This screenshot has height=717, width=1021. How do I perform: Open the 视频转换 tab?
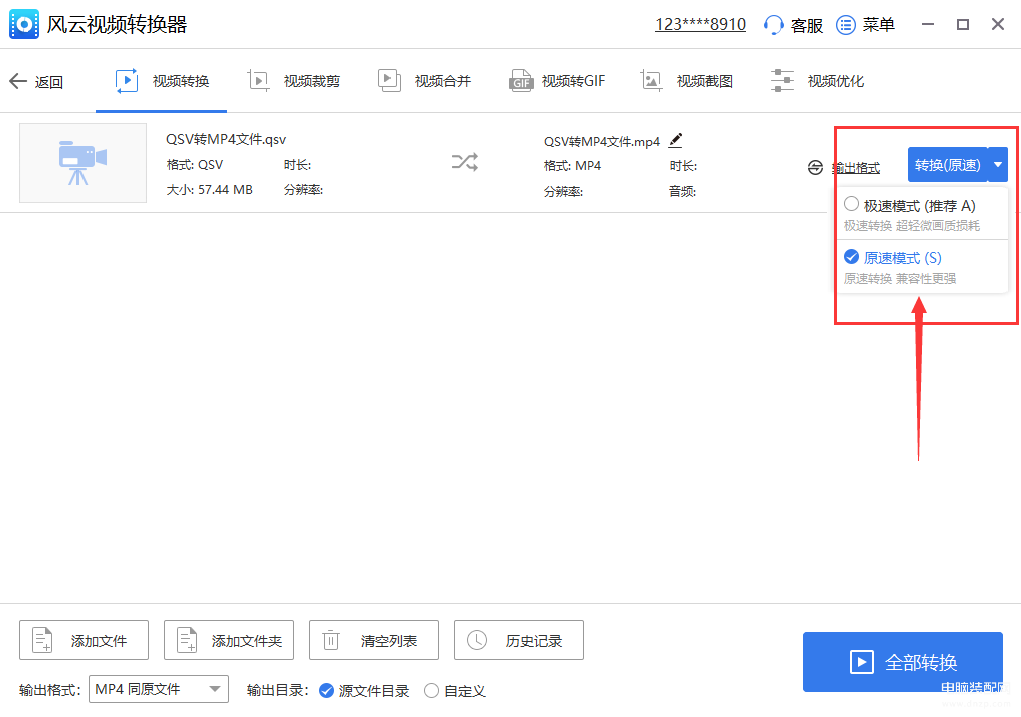(x=161, y=81)
